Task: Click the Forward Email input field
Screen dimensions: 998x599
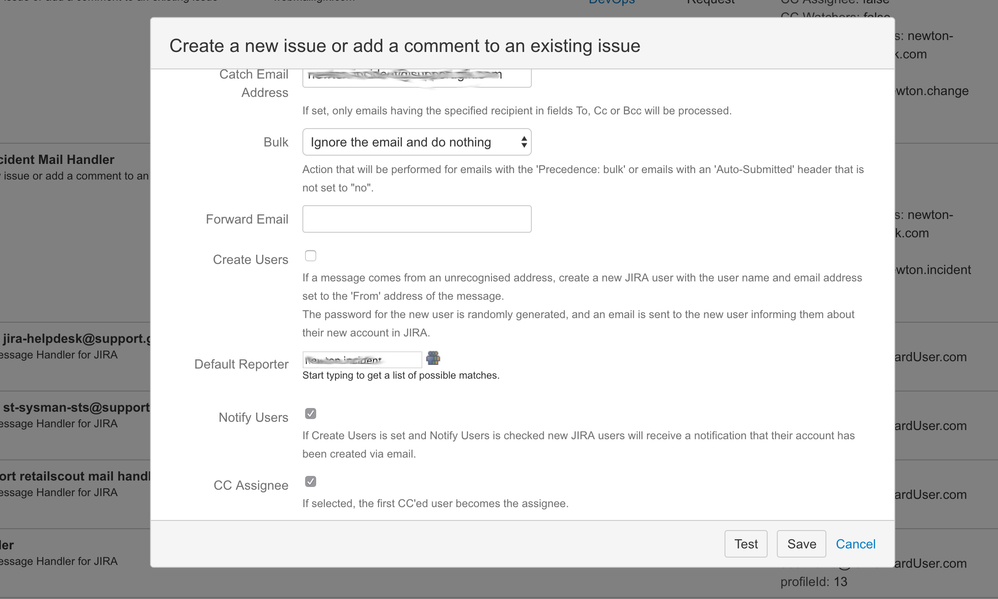Action: coord(417,219)
